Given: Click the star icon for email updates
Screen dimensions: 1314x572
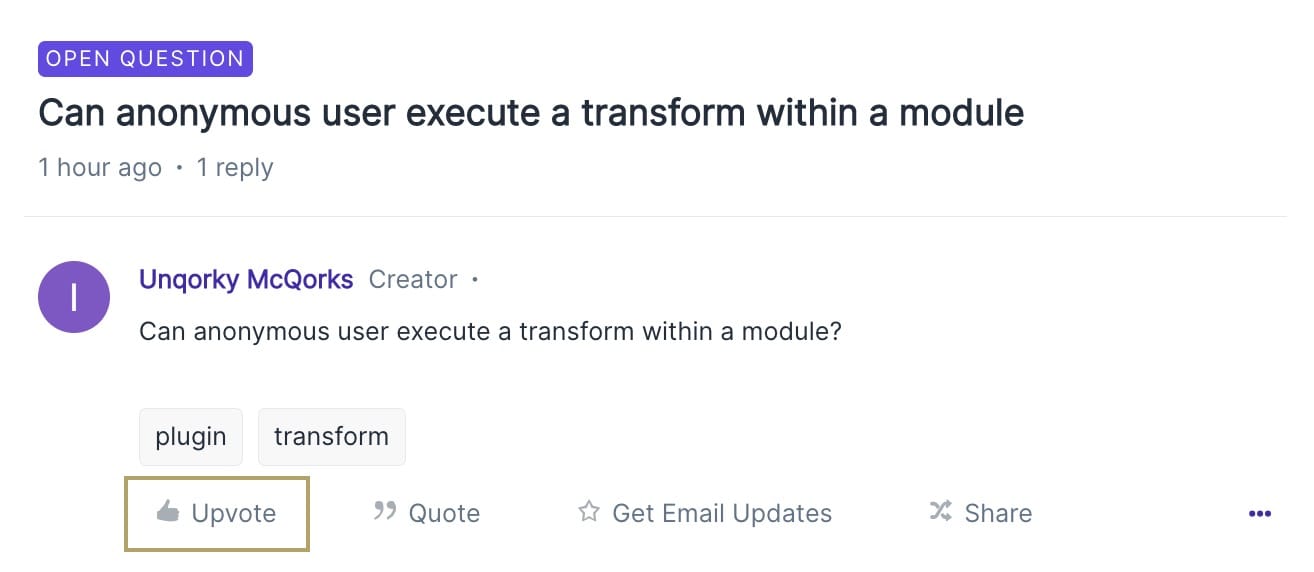Looking at the screenshot, I should click(589, 513).
